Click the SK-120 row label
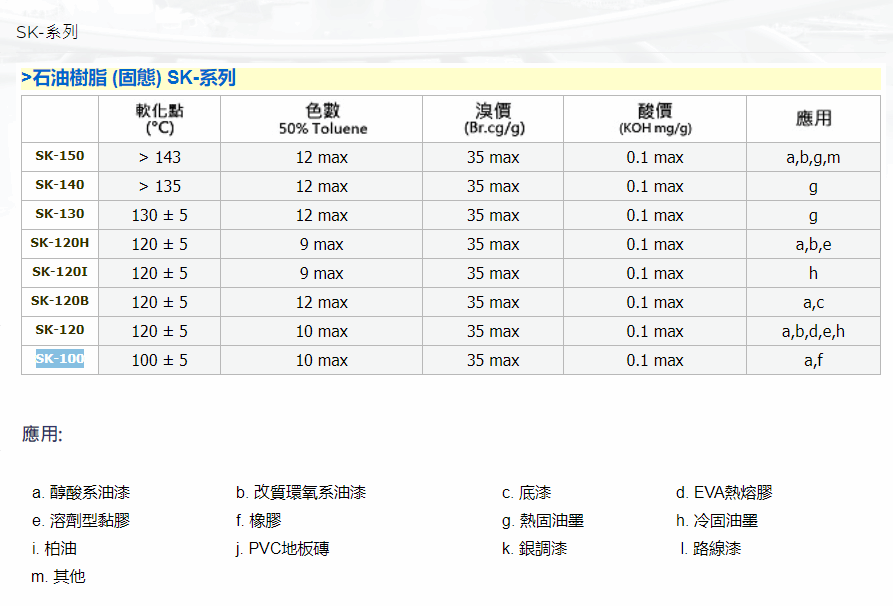Screen dimensions: 893x606 pyautogui.click(x=60, y=330)
